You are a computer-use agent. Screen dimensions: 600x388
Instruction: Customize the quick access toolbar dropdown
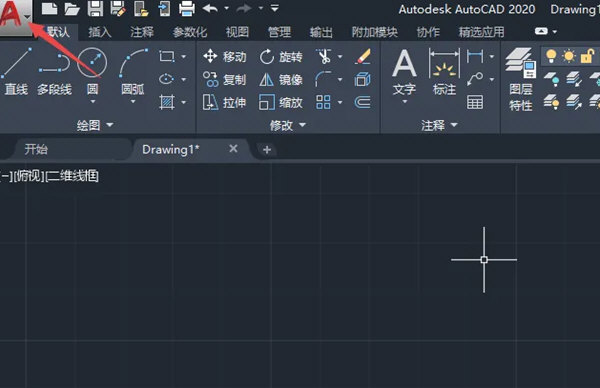[x=274, y=8]
